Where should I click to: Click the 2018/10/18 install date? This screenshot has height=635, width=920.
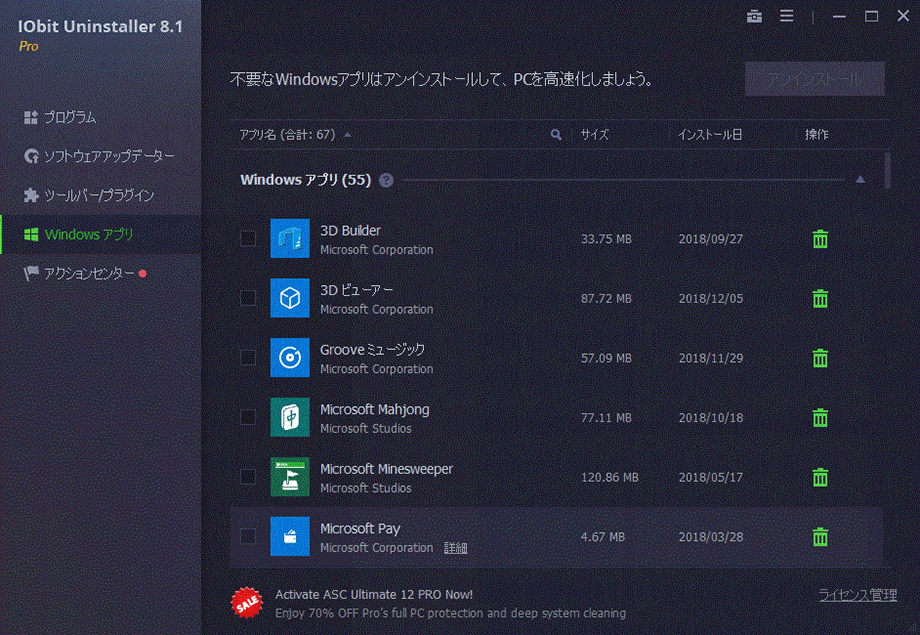pyautogui.click(x=711, y=418)
